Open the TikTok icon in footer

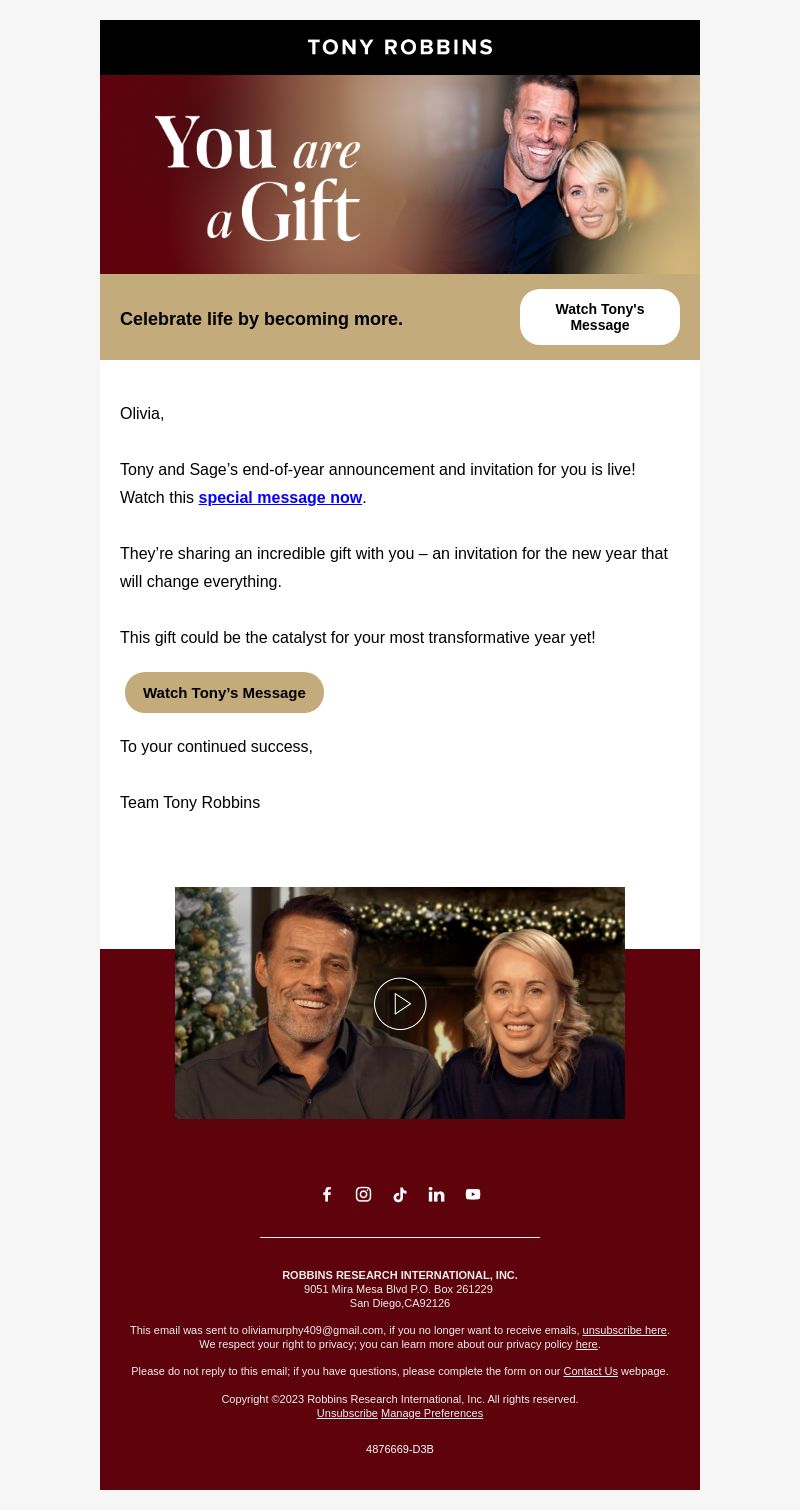click(400, 1194)
